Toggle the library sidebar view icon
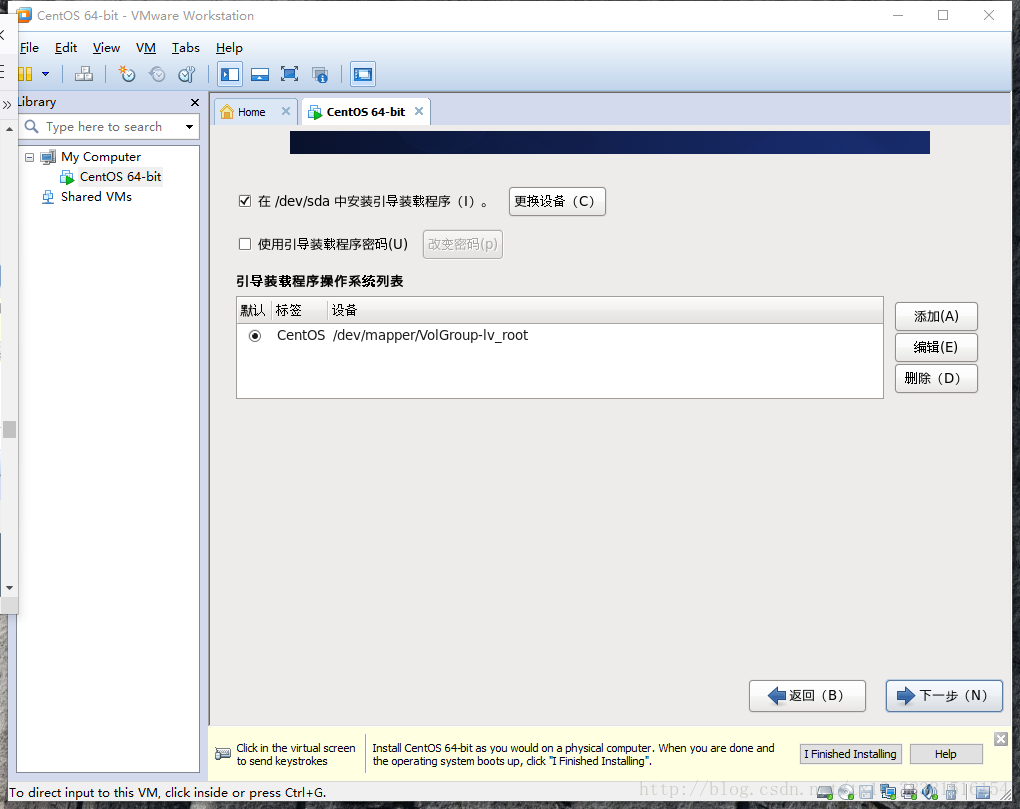The height and width of the screenshot is (809, 1020). tap(230, 74)
